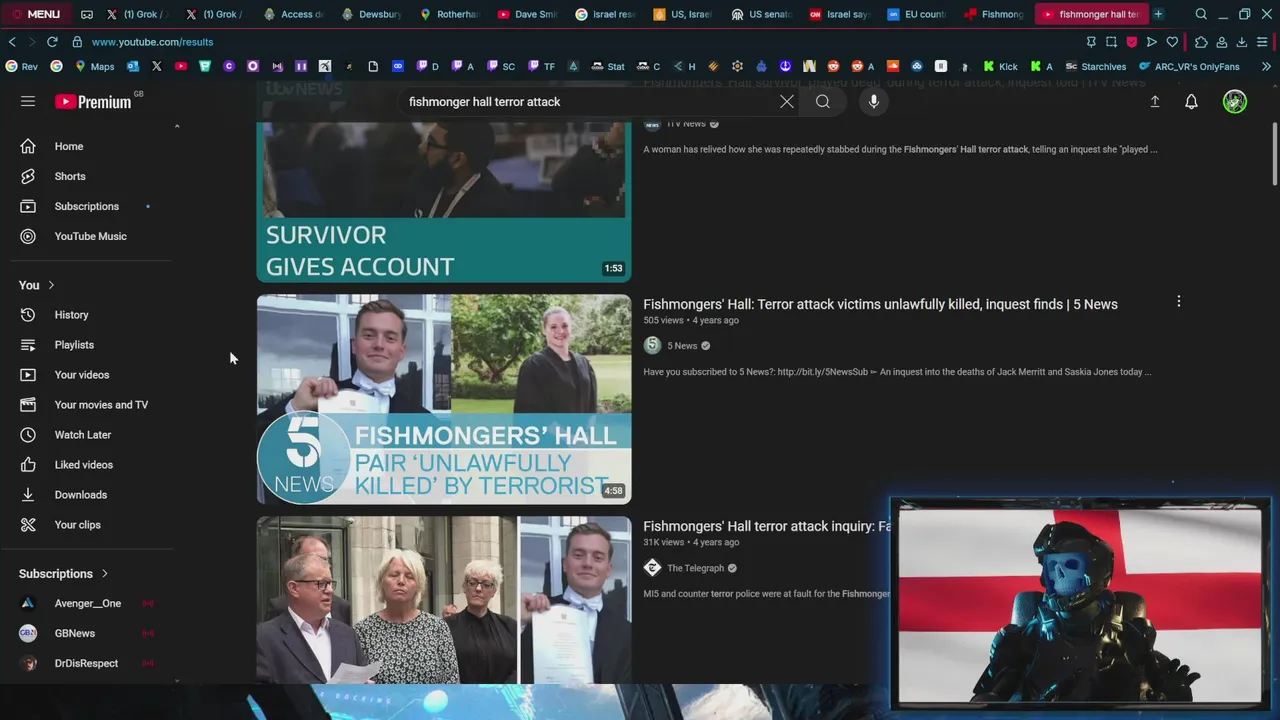The width and height of the screenshot is (1280, 720).
Task: Open YouTube Music in the sidebar
Action: (92, 236)
